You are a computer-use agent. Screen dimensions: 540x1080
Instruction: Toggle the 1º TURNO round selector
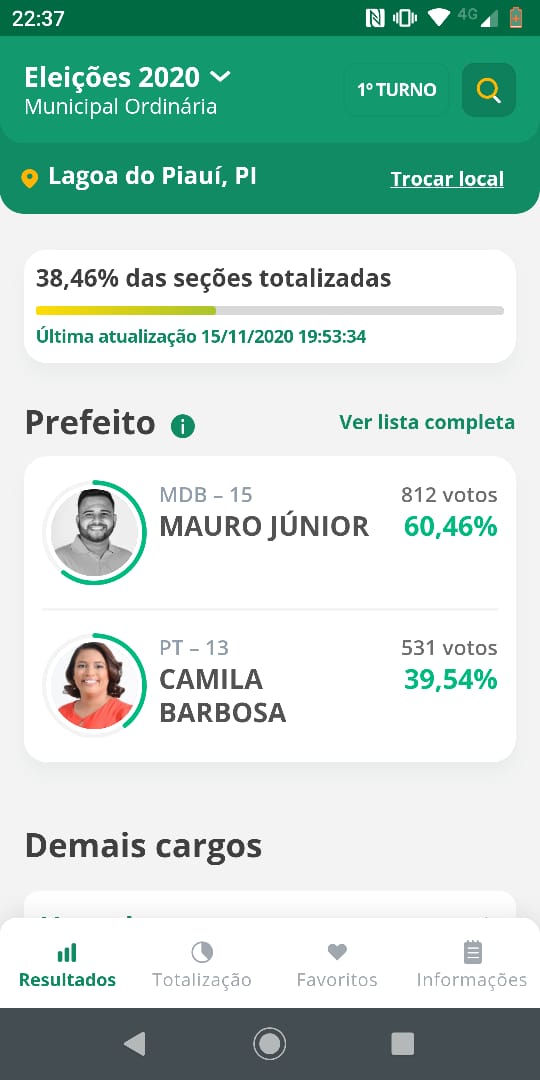pos(397,90)
